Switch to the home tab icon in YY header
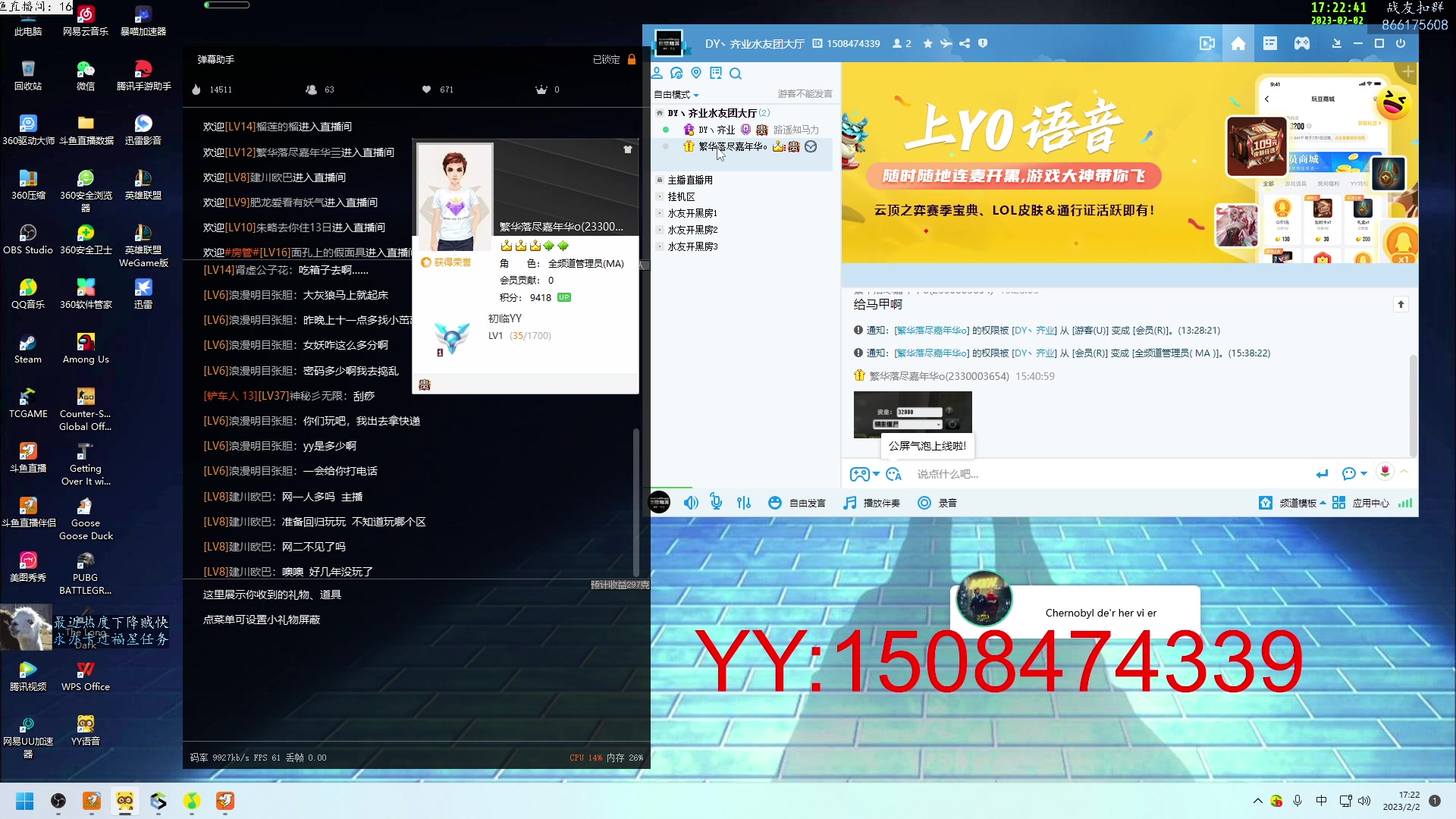 1238,44
